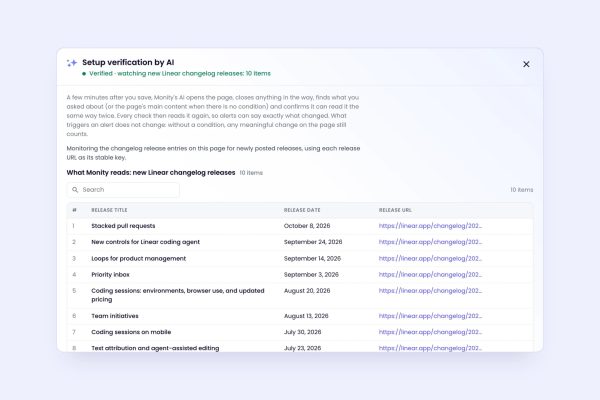Open the URL for Loops for product management
600x400 pixels.
pyautogui.click(x=430, y=258)
